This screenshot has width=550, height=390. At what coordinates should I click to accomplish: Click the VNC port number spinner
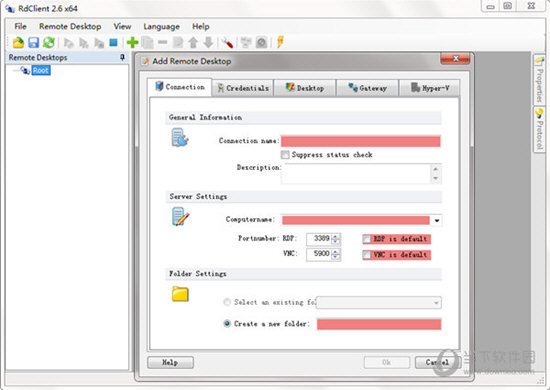coord(336,255)
